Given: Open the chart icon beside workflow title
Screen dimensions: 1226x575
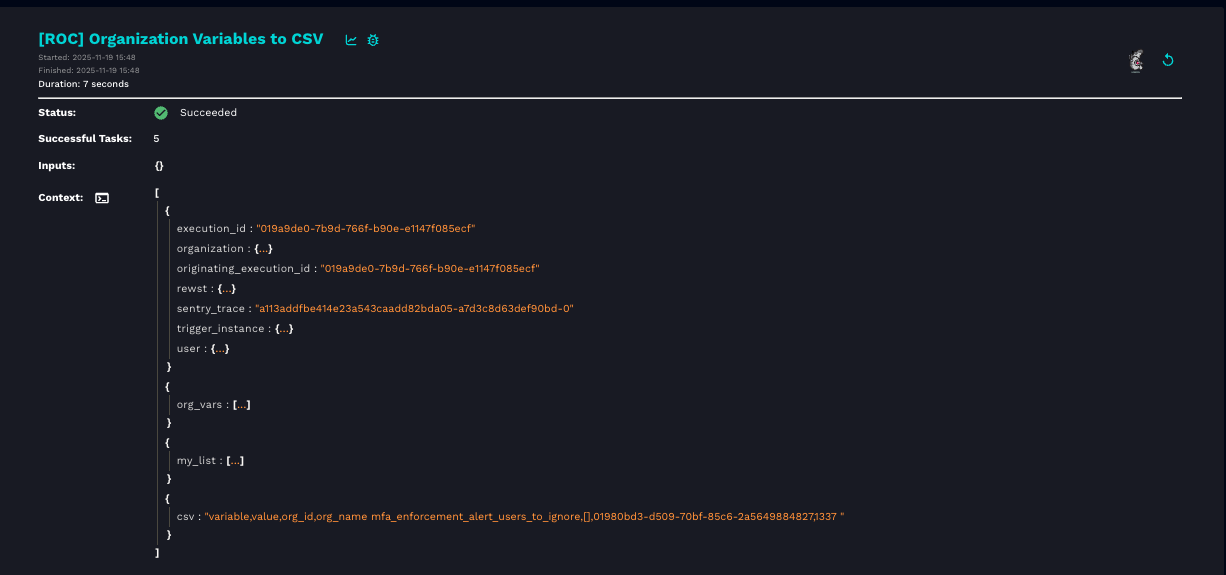Looking at the screenshot, I should pyautogui.click(x=351, y=40).
